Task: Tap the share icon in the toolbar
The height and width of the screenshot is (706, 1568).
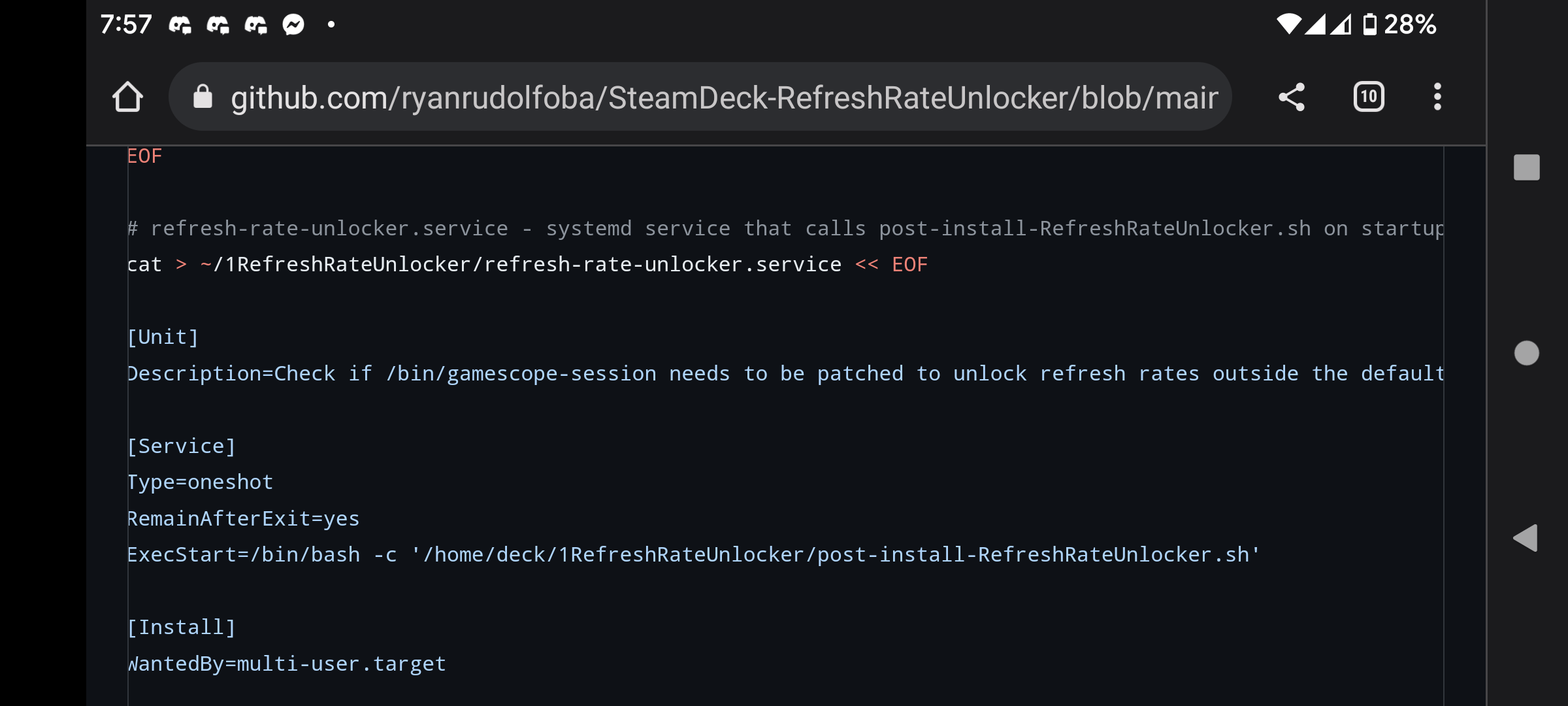Action: point(1292,96)
